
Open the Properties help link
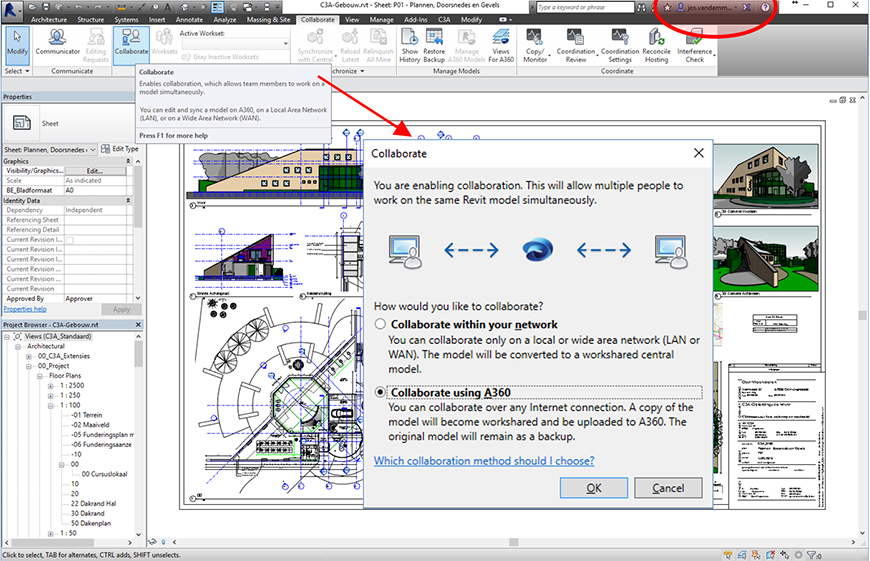pyautogui.click(x=25, y=309)
